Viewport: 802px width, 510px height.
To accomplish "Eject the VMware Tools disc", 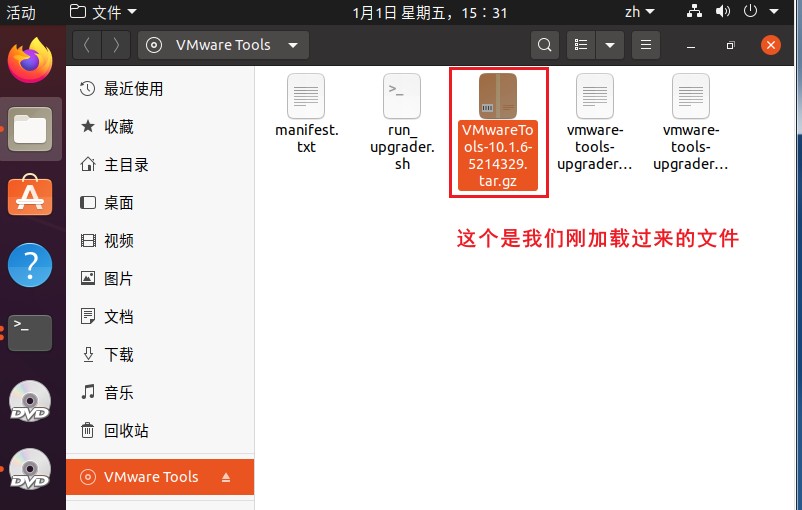I will tap(226, 477).
